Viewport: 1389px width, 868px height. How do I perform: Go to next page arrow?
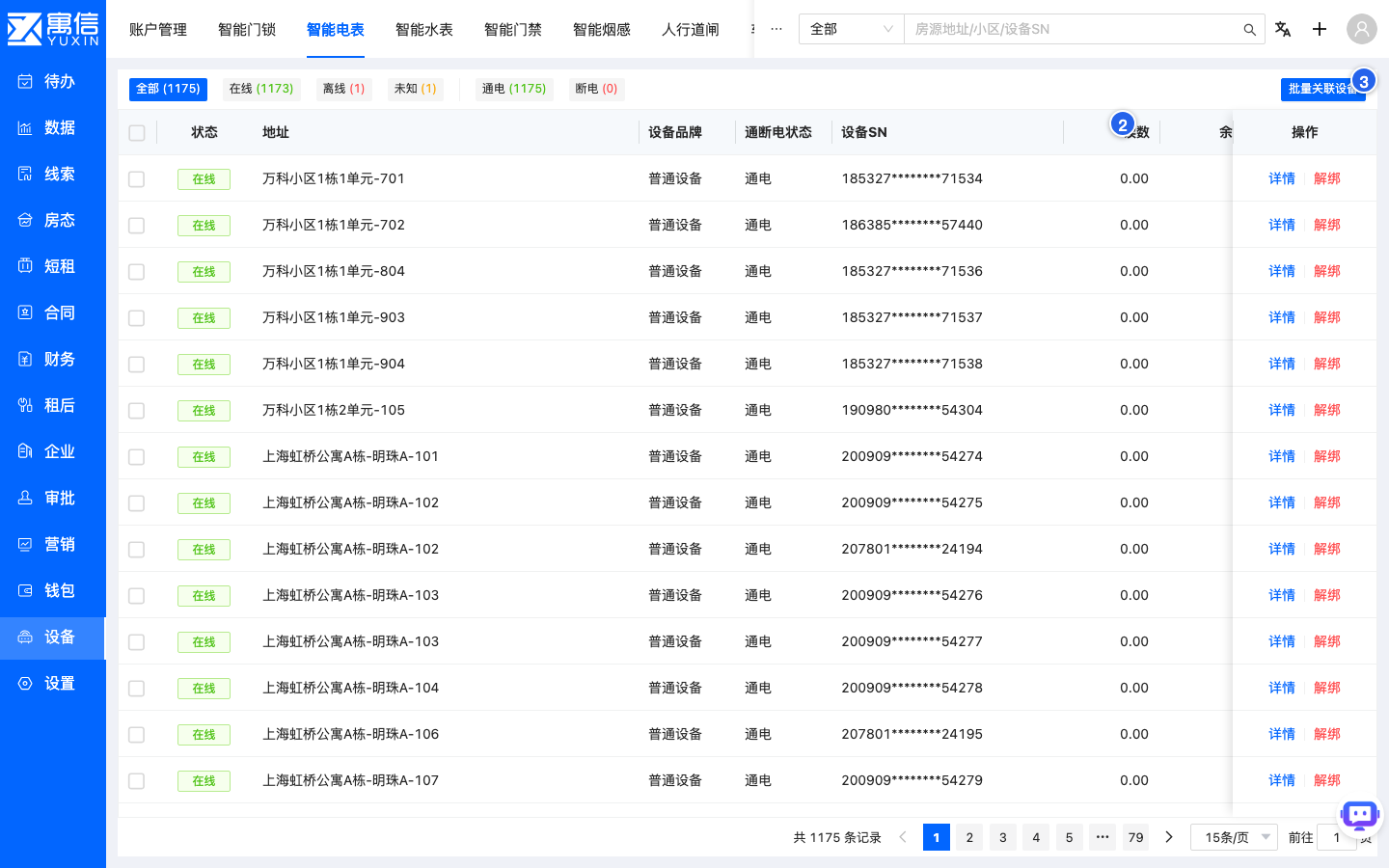pos(1169,837)
